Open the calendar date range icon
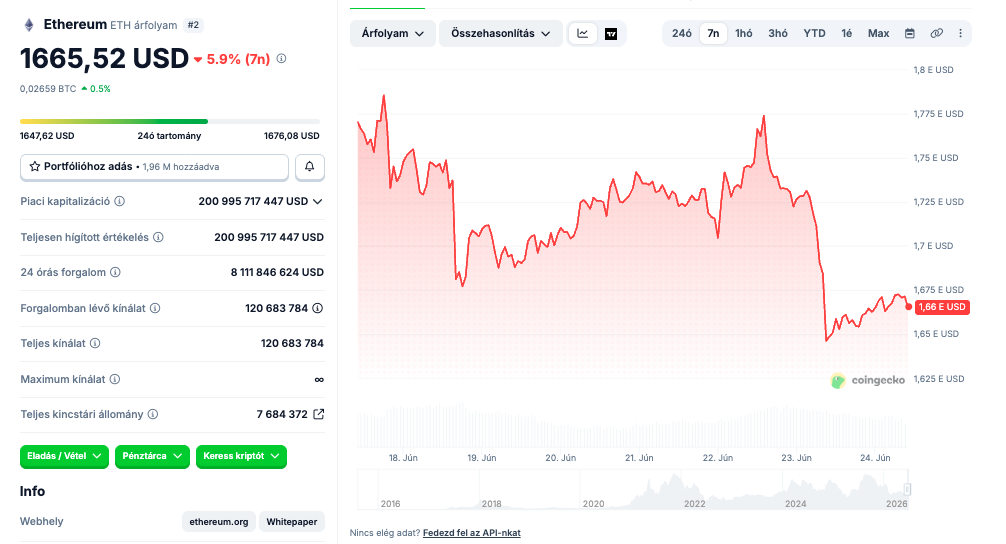 910,33
